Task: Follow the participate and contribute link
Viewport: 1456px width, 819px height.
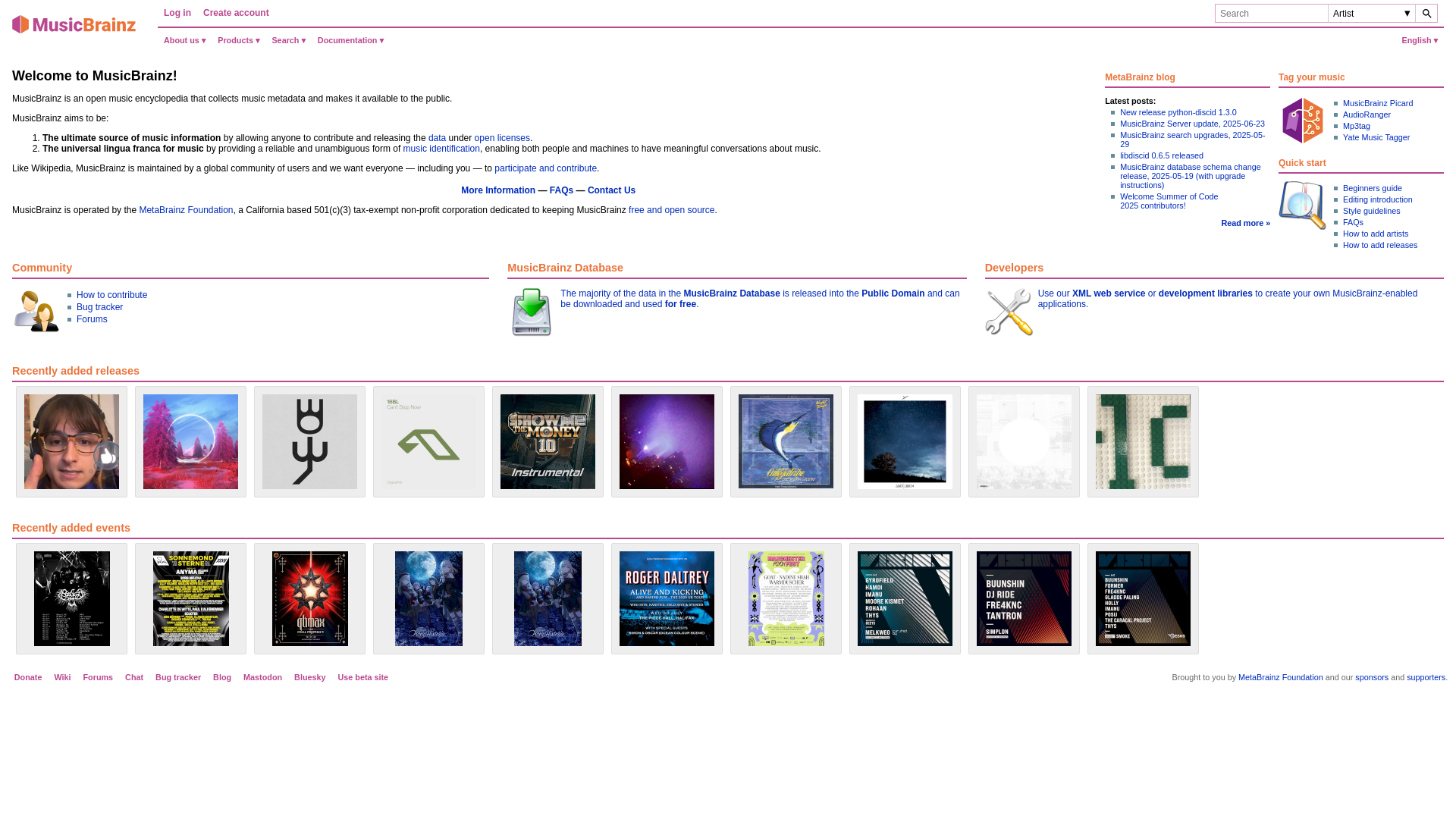Action: [x=545, y=168]
